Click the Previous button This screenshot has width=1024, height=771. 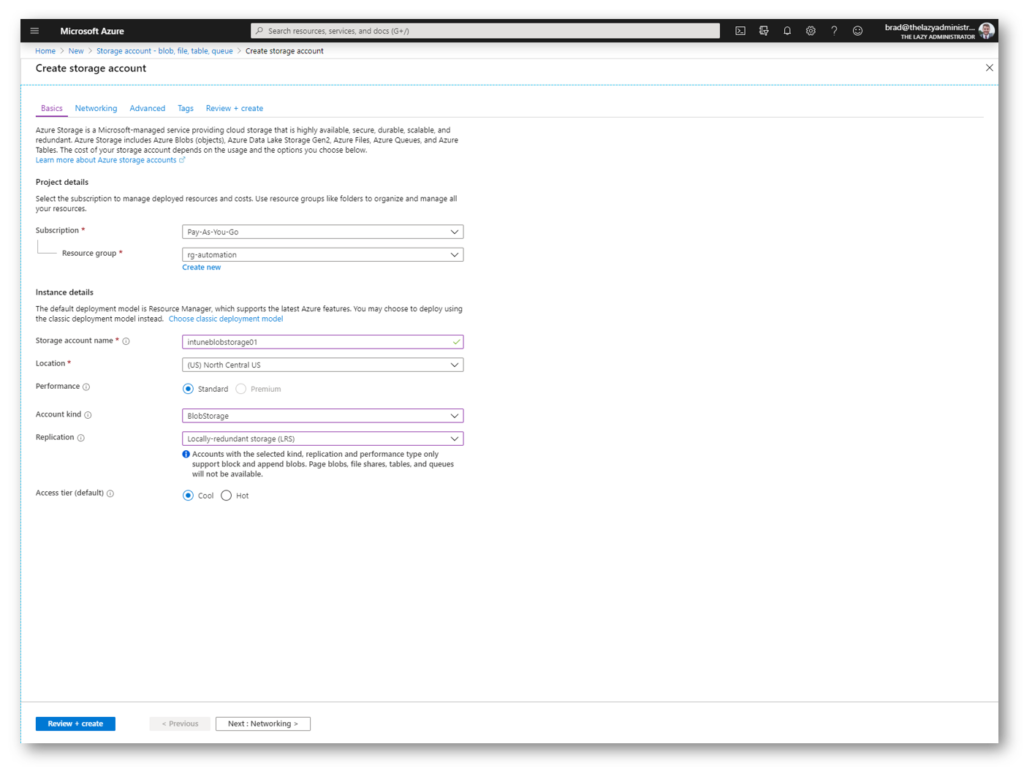180,724
